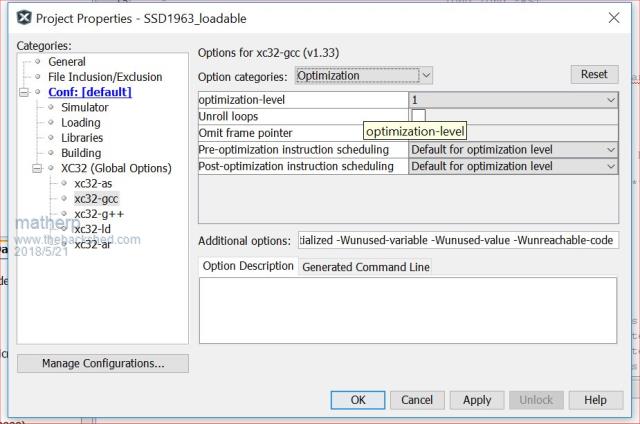Confirm with the OK button
Image resolution: width=640 pixels, height=424 pixels.
(x=358, y=400)
